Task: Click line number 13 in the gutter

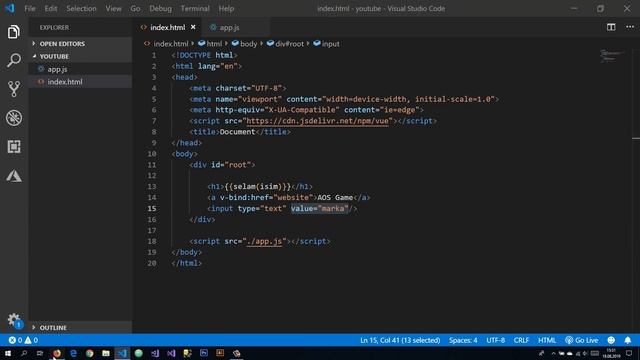Action: pos(152,187)
